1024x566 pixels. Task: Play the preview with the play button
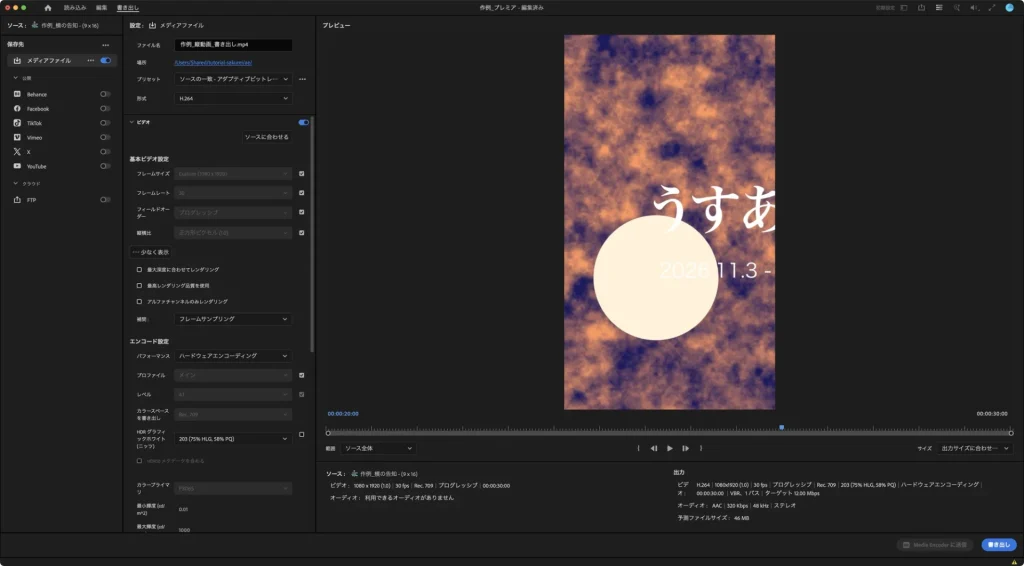(669, 448)
